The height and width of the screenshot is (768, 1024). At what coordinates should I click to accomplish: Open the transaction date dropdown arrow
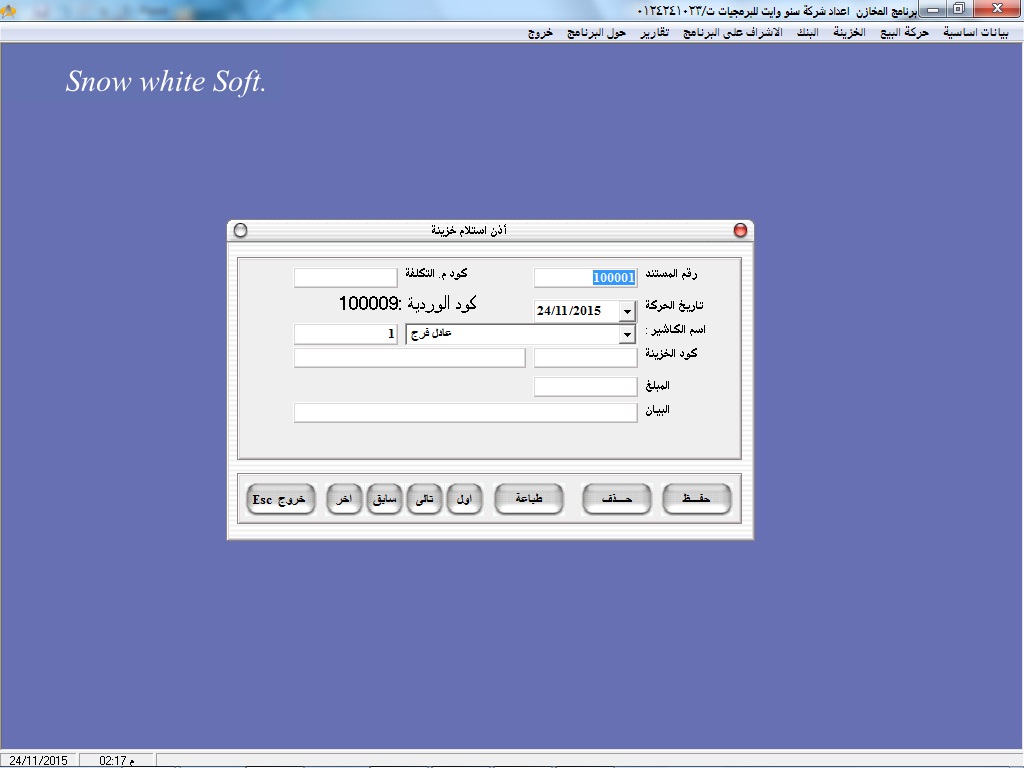627,311
